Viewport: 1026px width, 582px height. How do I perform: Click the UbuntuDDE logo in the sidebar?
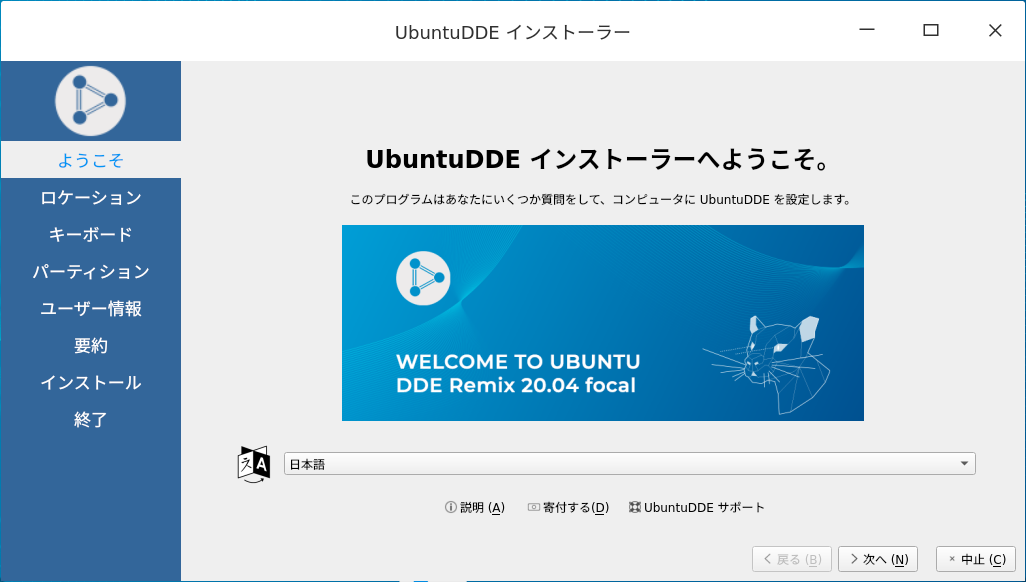[90, 101]
